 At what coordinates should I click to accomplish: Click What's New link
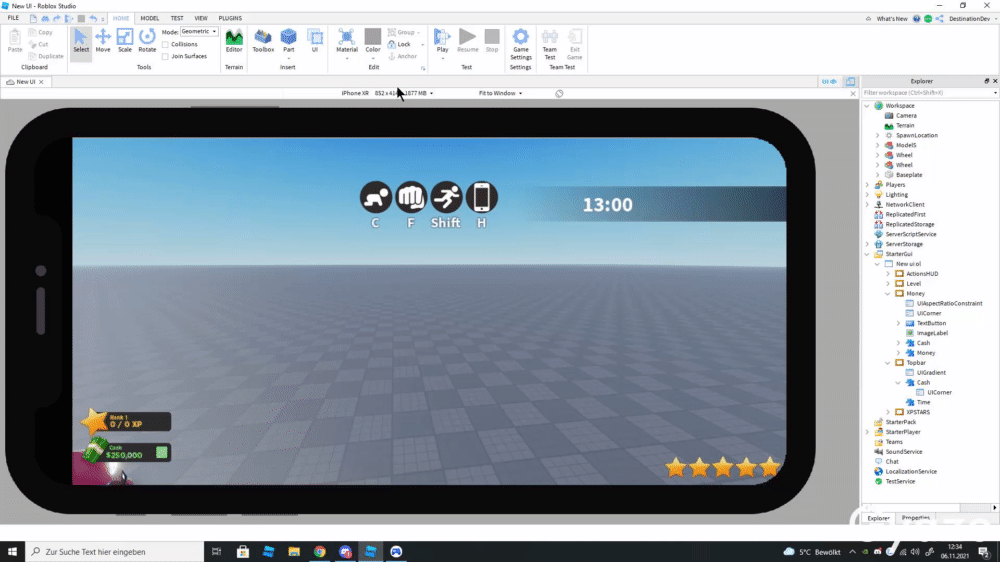892,18
